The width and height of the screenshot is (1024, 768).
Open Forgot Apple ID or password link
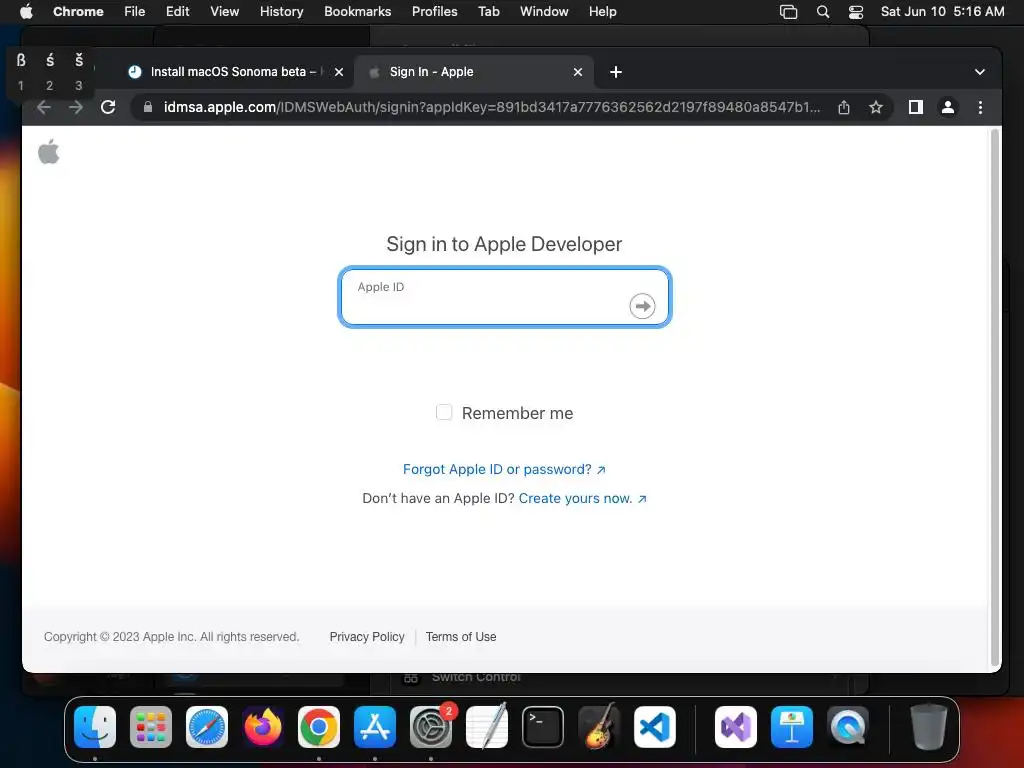pyautogui.click(x=504, y=469)
